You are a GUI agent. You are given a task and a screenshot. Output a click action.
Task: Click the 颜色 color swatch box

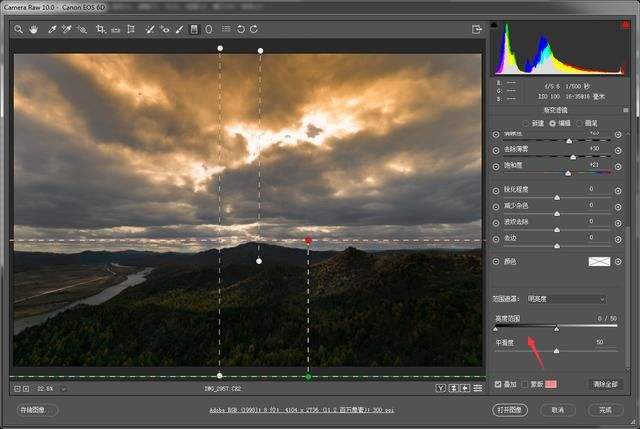(x=599, y=262)
